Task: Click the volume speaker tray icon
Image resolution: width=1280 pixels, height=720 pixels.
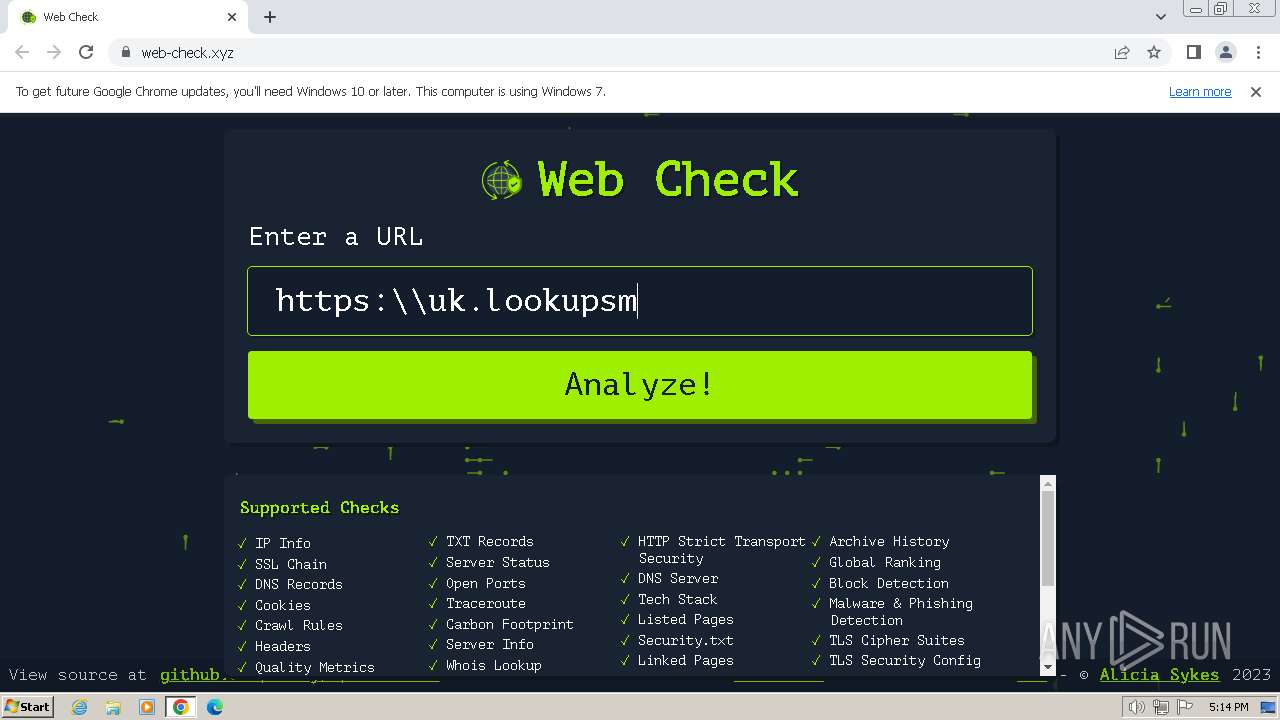Action: (1136, 707)
